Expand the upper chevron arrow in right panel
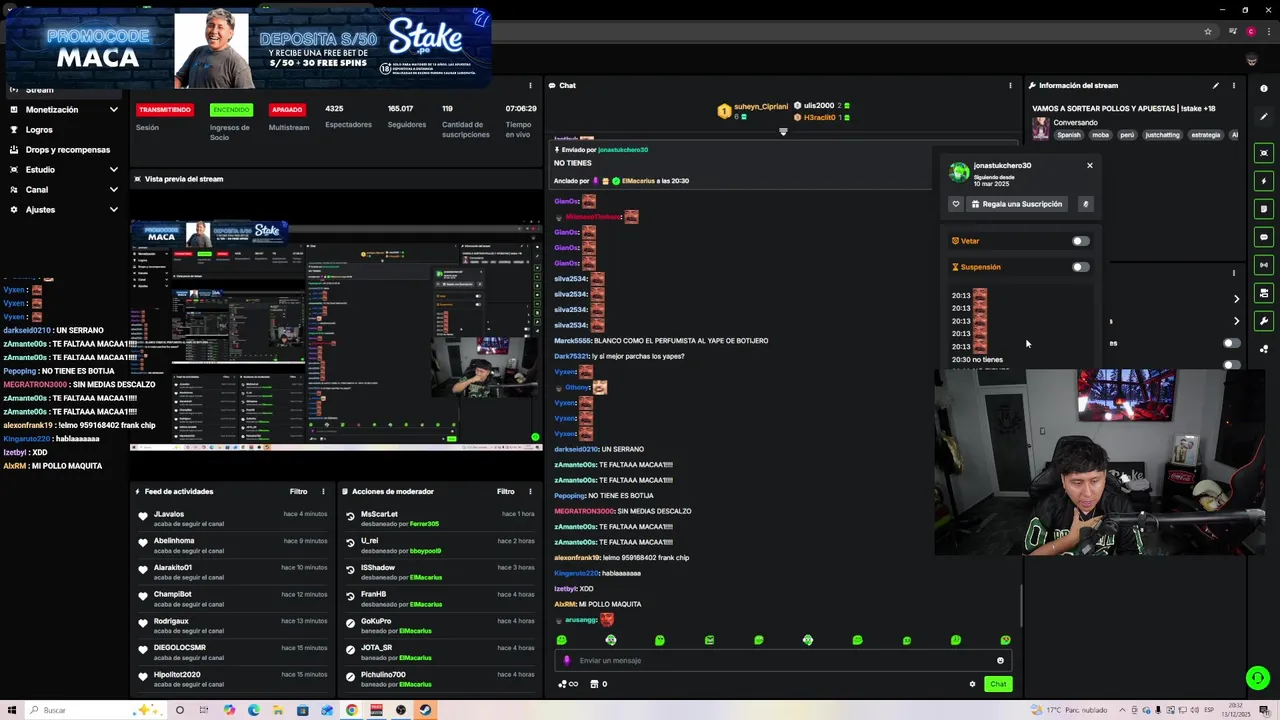The image size is (1280, 720). click(x=1236, y=299)
